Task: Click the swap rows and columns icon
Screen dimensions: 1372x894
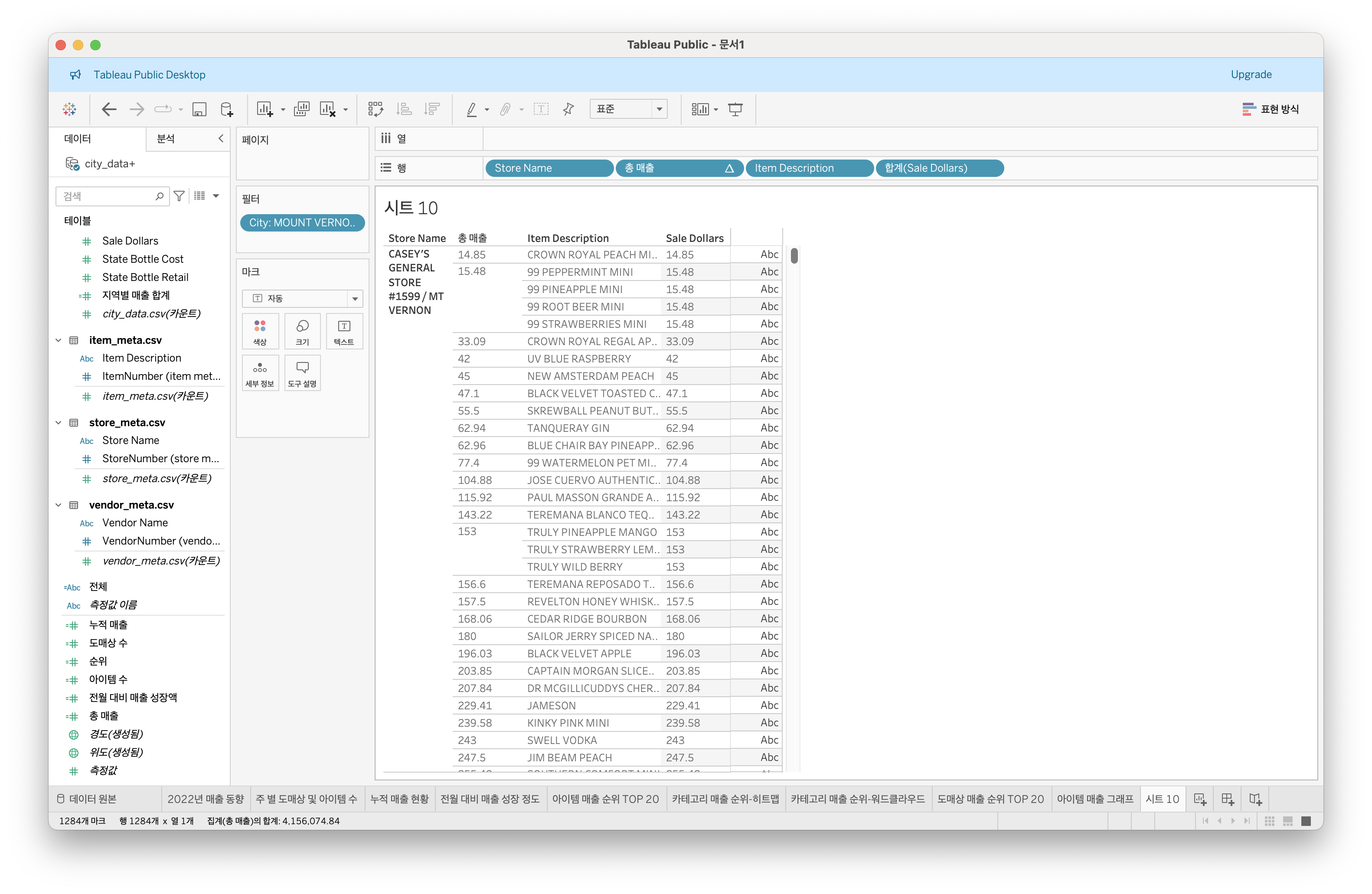Action: 375,110
